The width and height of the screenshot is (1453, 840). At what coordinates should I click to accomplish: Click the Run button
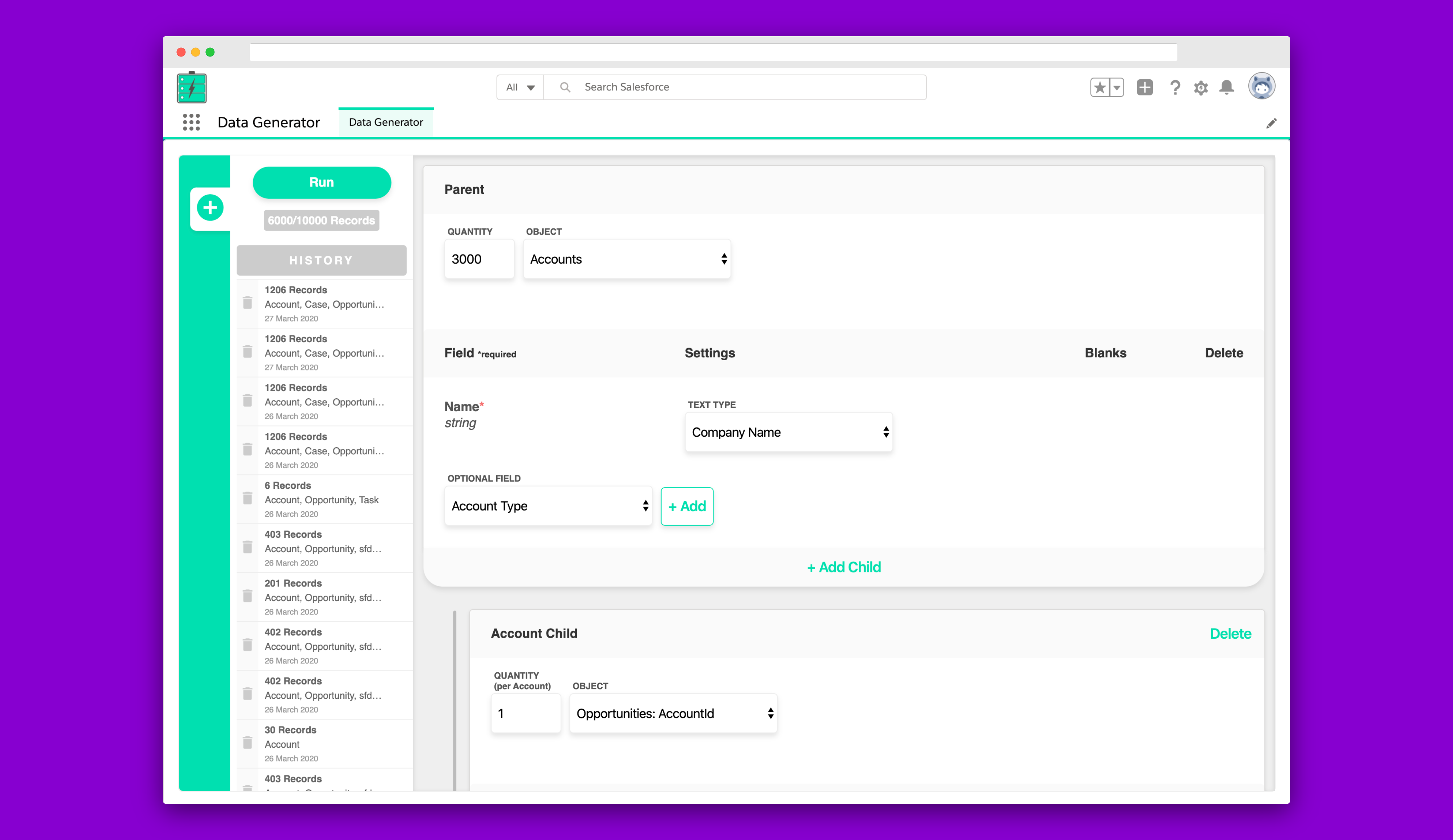321,182
